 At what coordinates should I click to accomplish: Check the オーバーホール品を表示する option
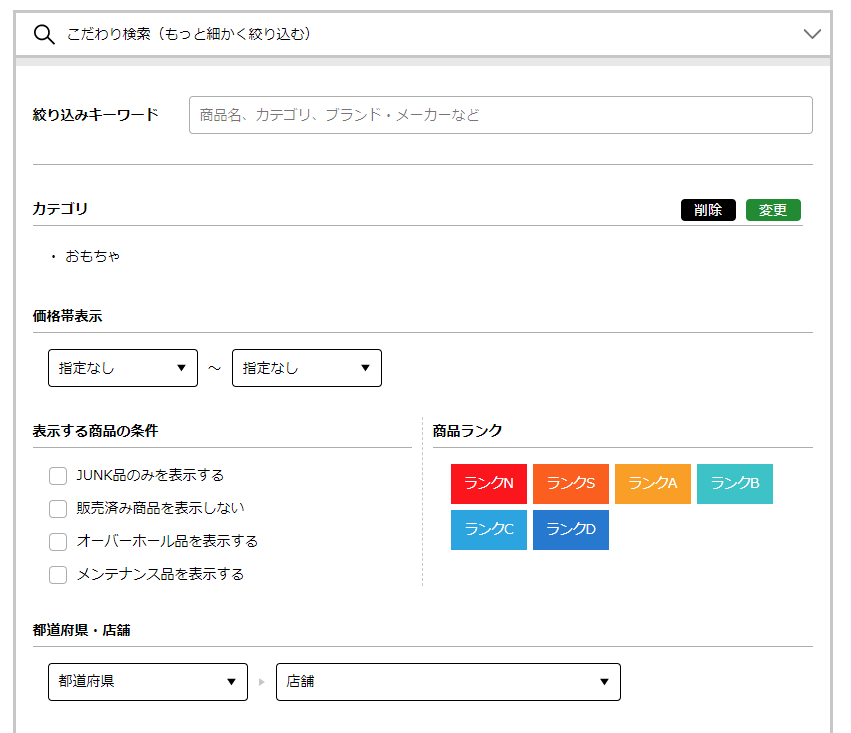click(58, 542)
